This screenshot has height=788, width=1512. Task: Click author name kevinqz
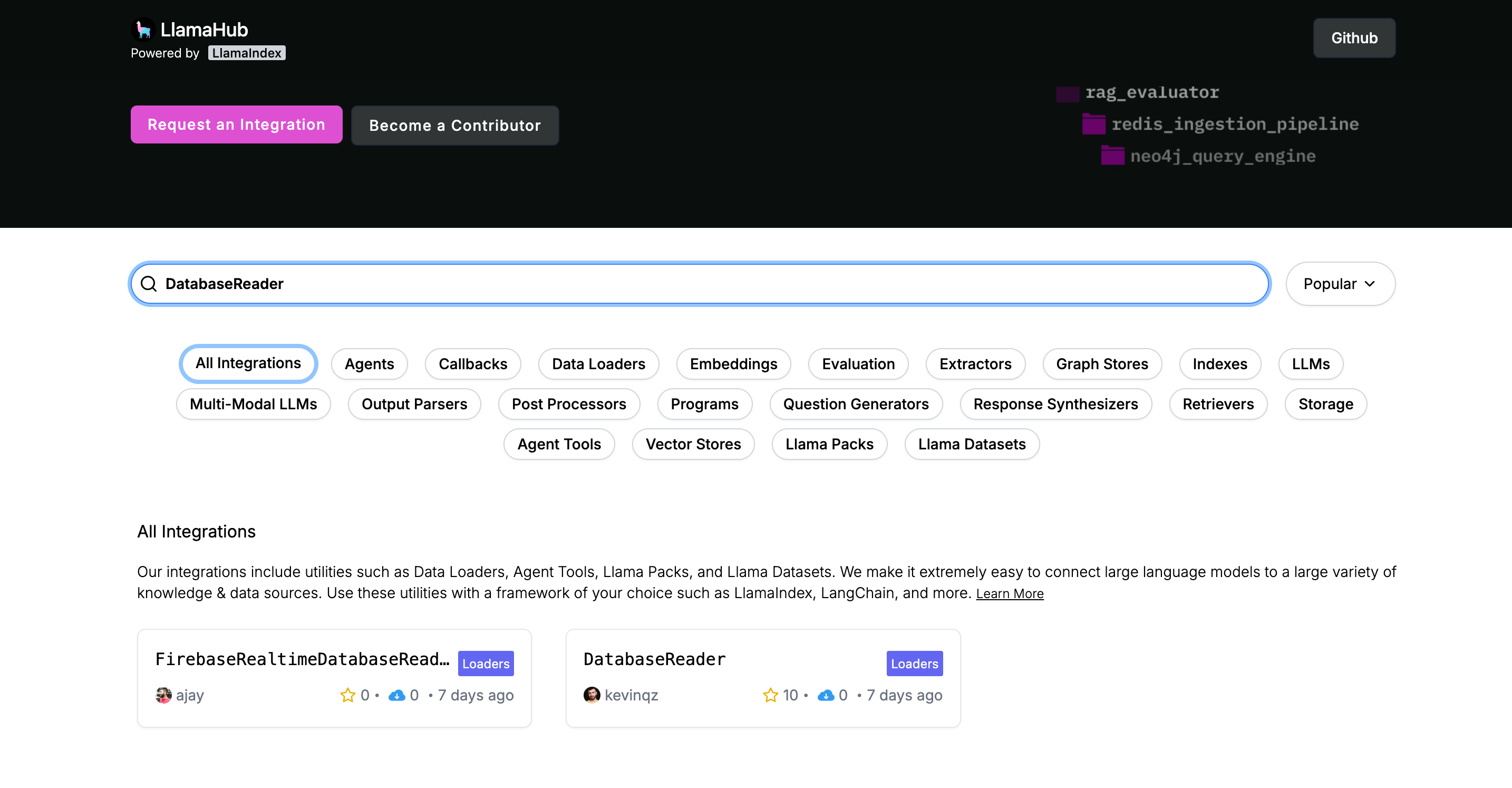(x=631, y=695)
